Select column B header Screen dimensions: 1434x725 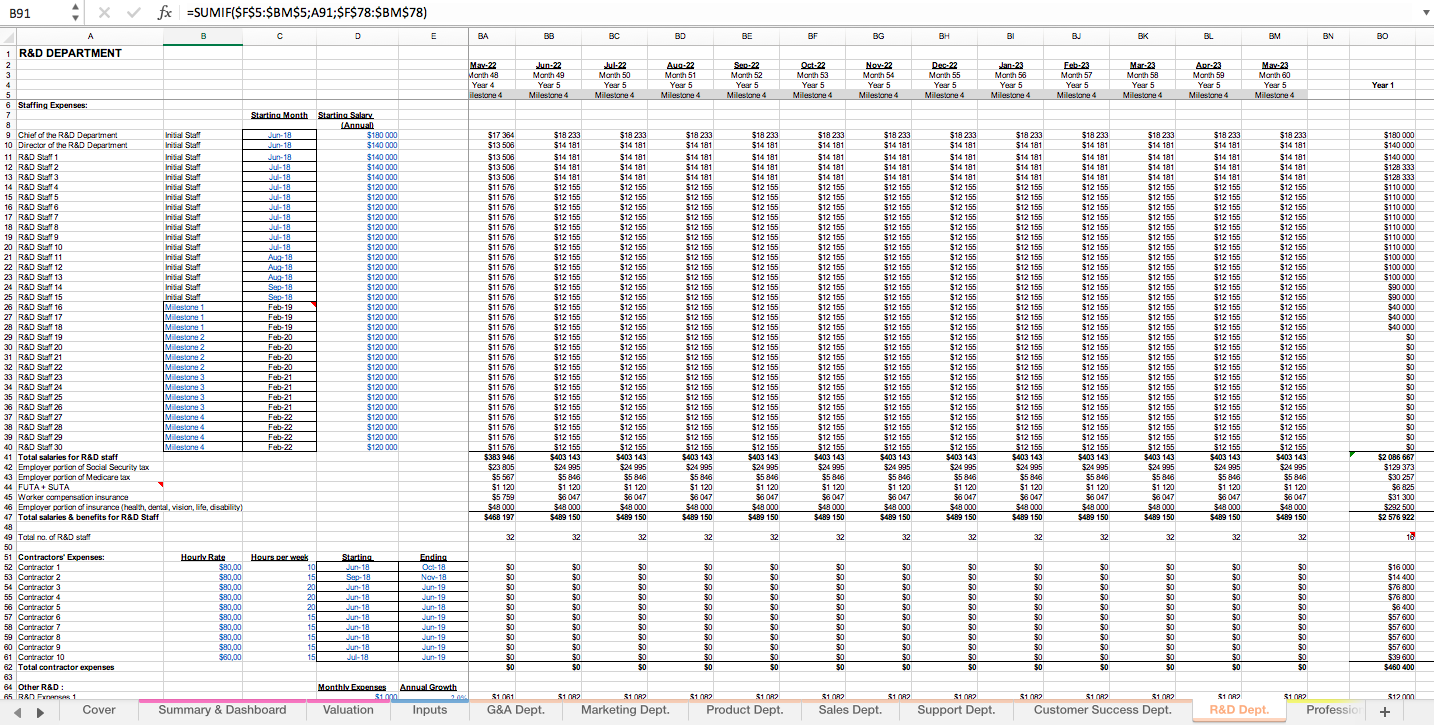tap(203, 35)
